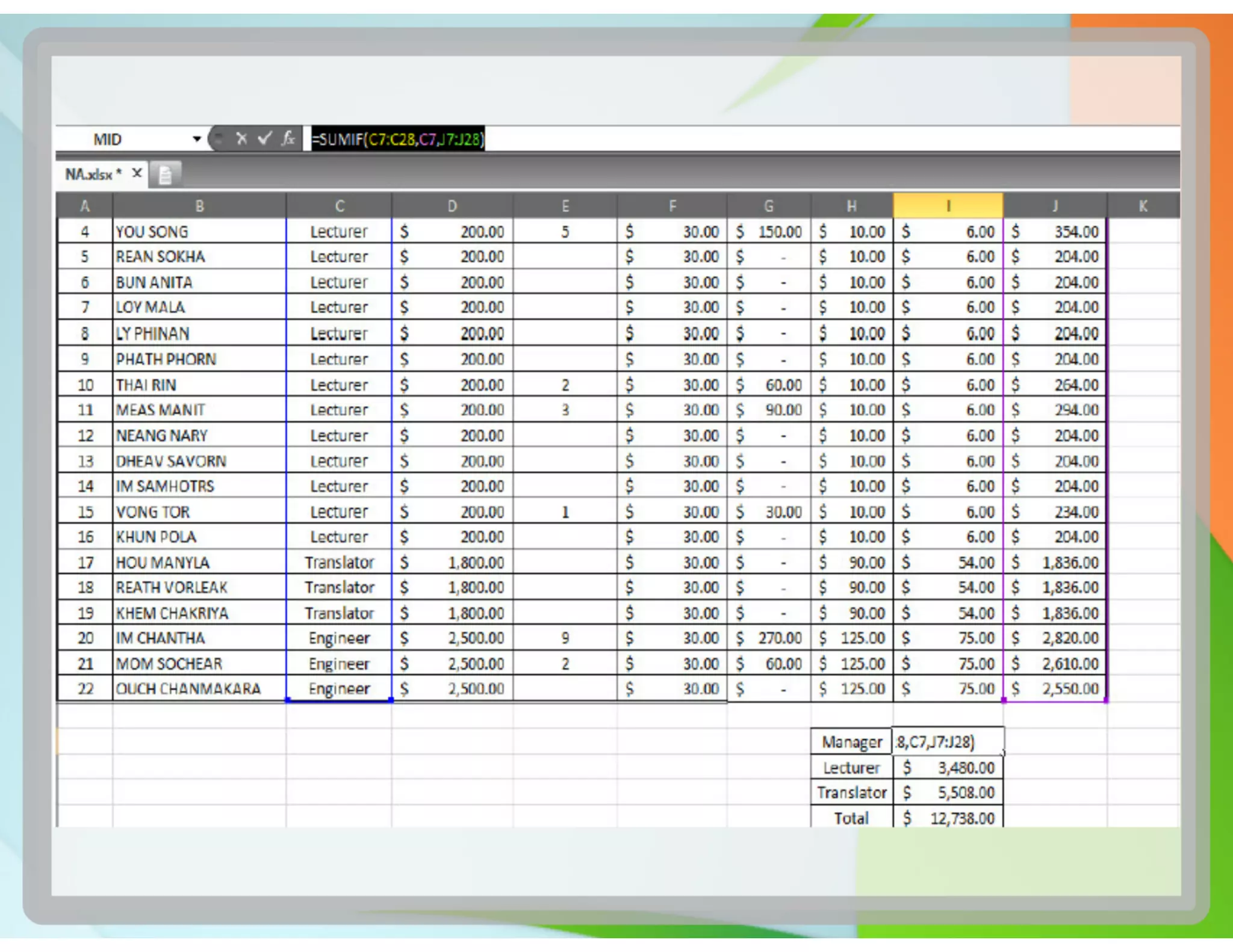Close the NA.xlsx document tab
Viewport: 1233px width, 952px height.
(137, 173)
